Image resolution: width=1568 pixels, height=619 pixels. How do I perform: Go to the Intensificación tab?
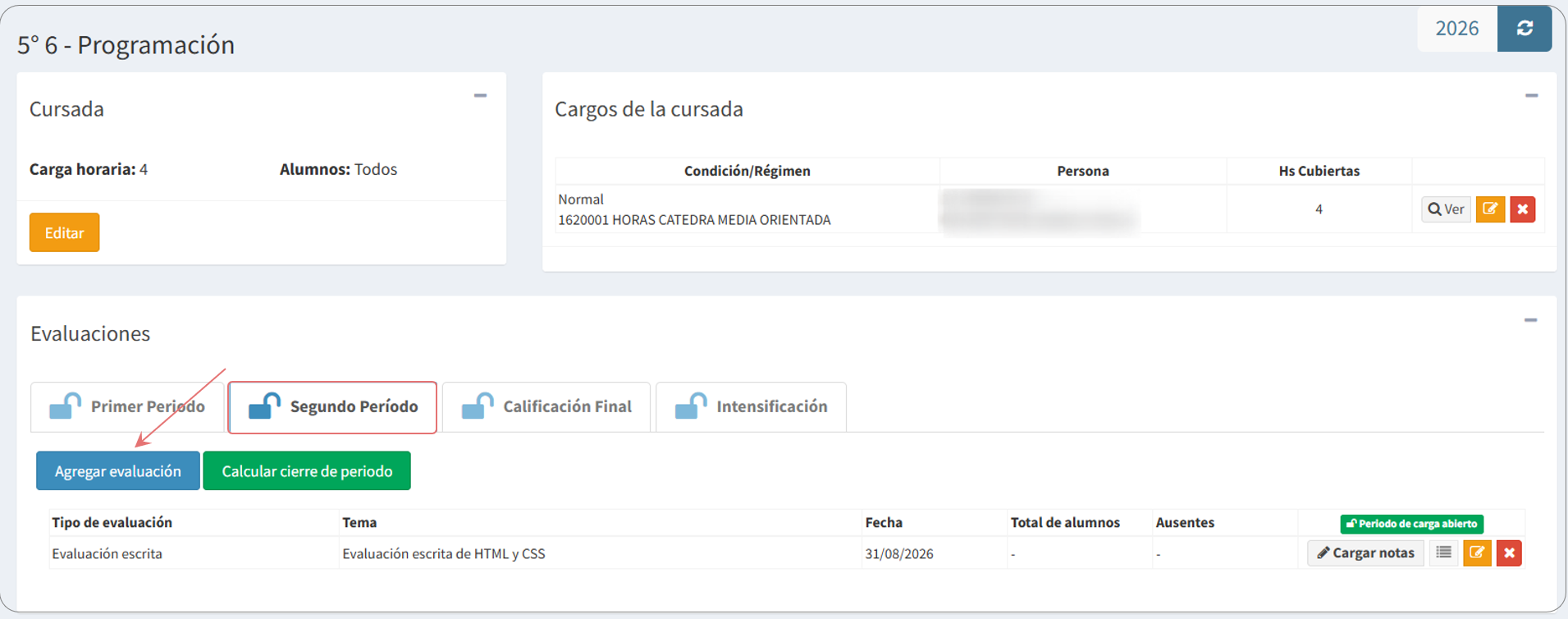751,406
